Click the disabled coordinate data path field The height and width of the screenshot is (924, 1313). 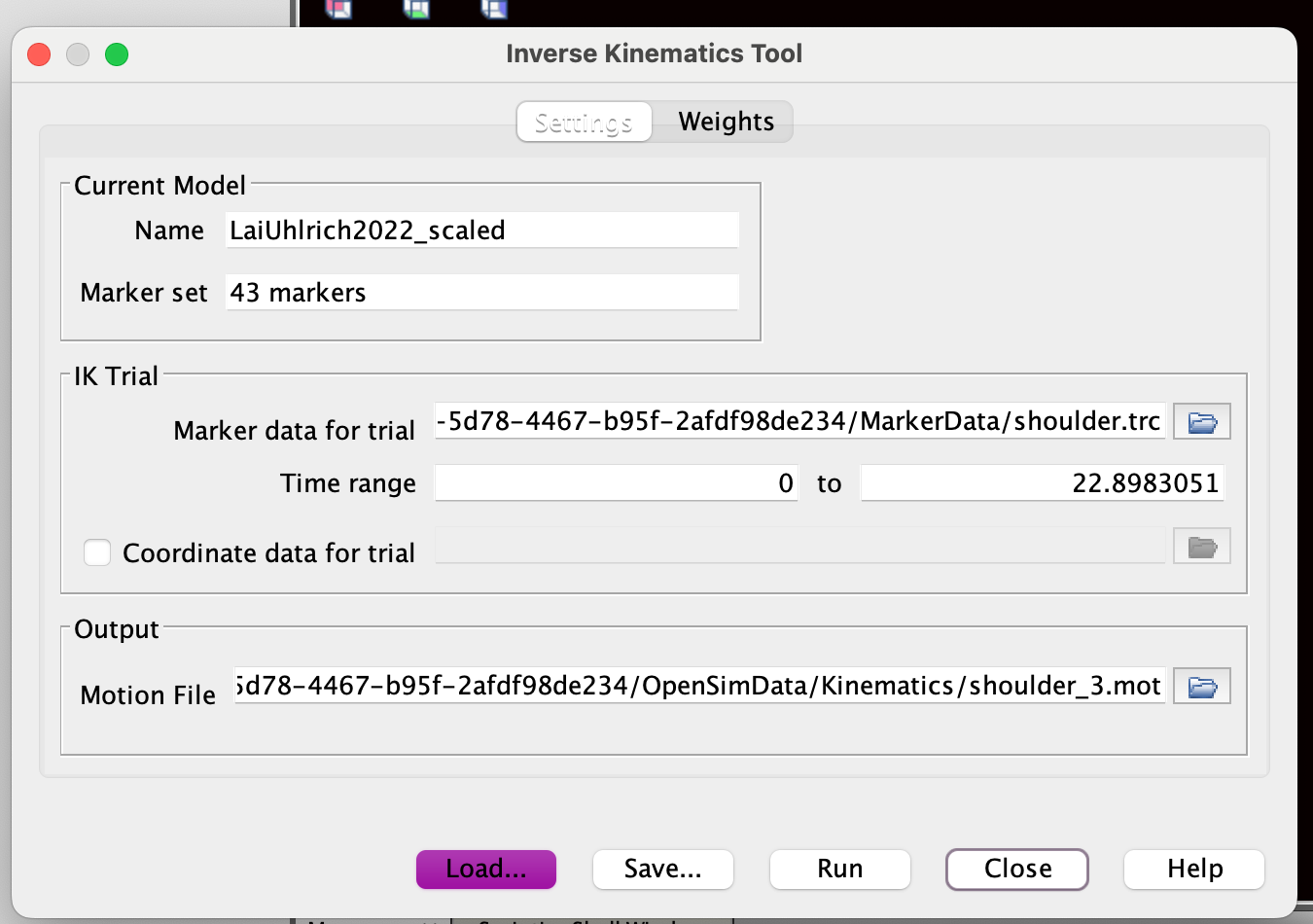799,546
